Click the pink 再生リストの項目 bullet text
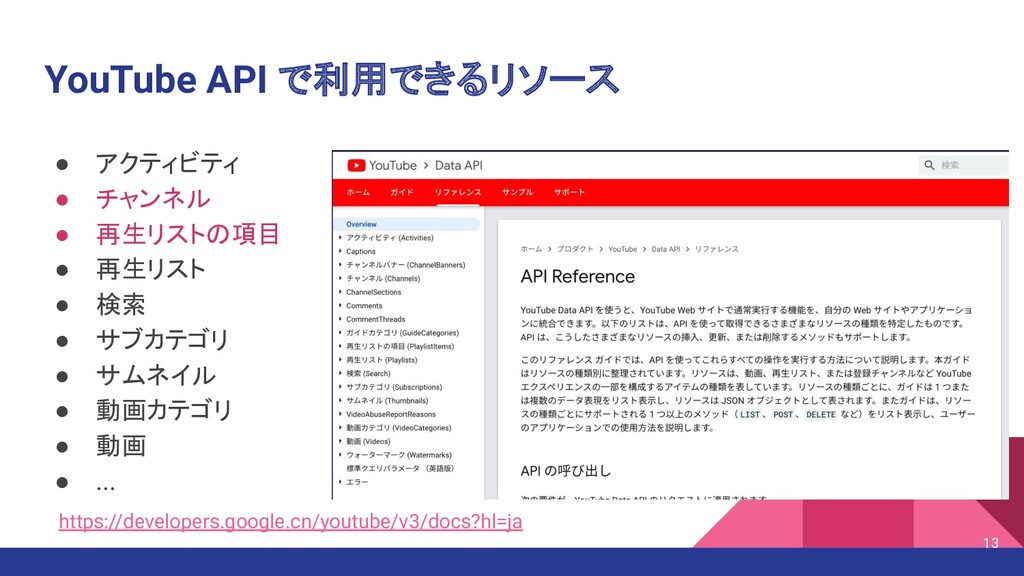 188,234
